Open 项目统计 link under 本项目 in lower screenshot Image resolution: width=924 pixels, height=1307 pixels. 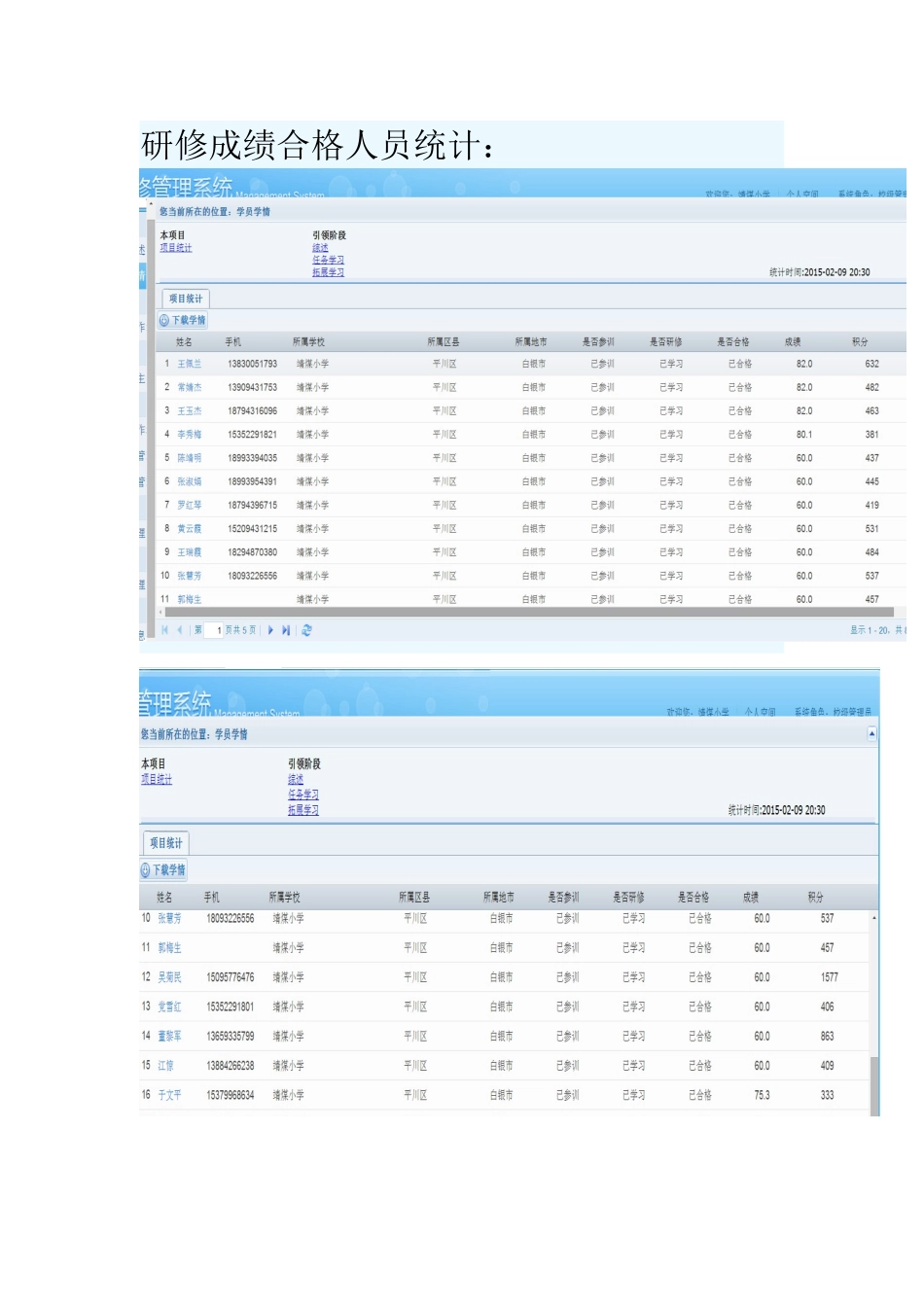point(157,779)
